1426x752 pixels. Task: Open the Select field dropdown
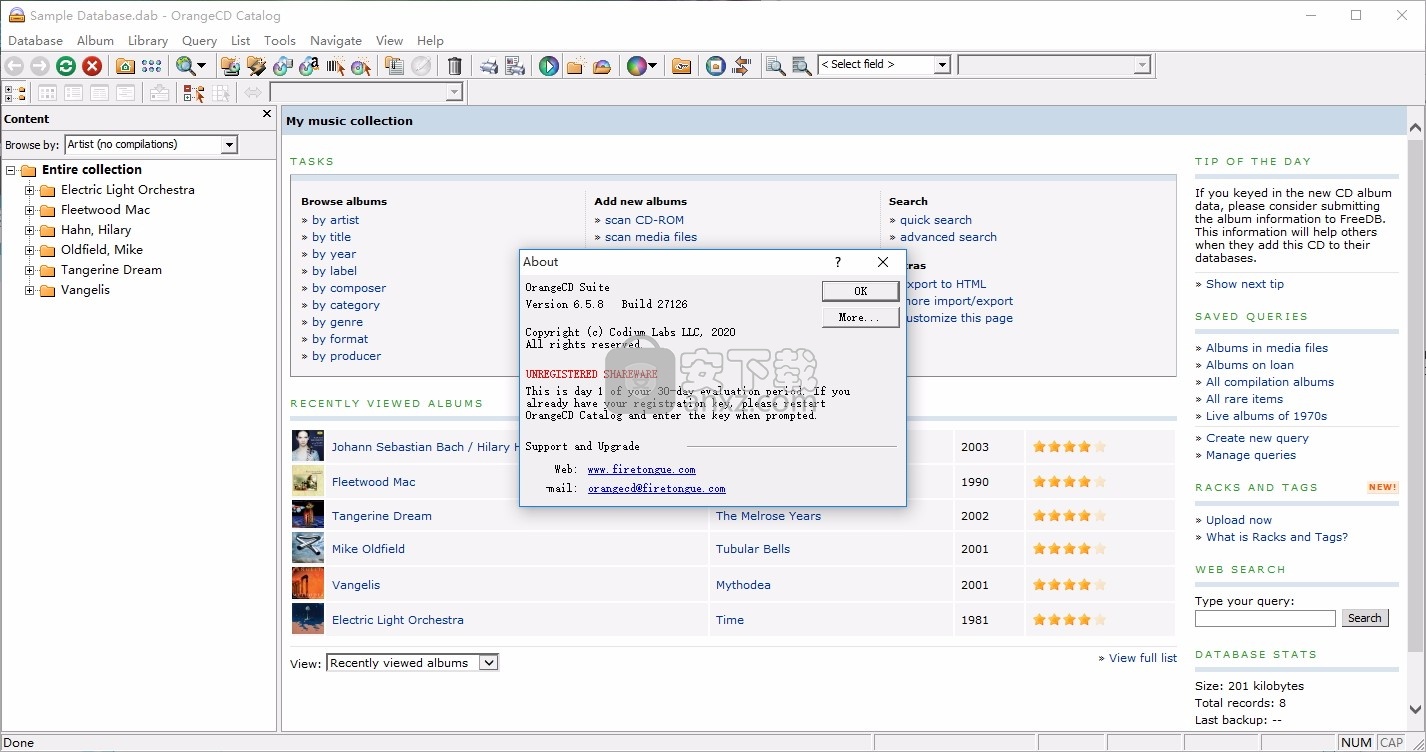click(942, 65)
